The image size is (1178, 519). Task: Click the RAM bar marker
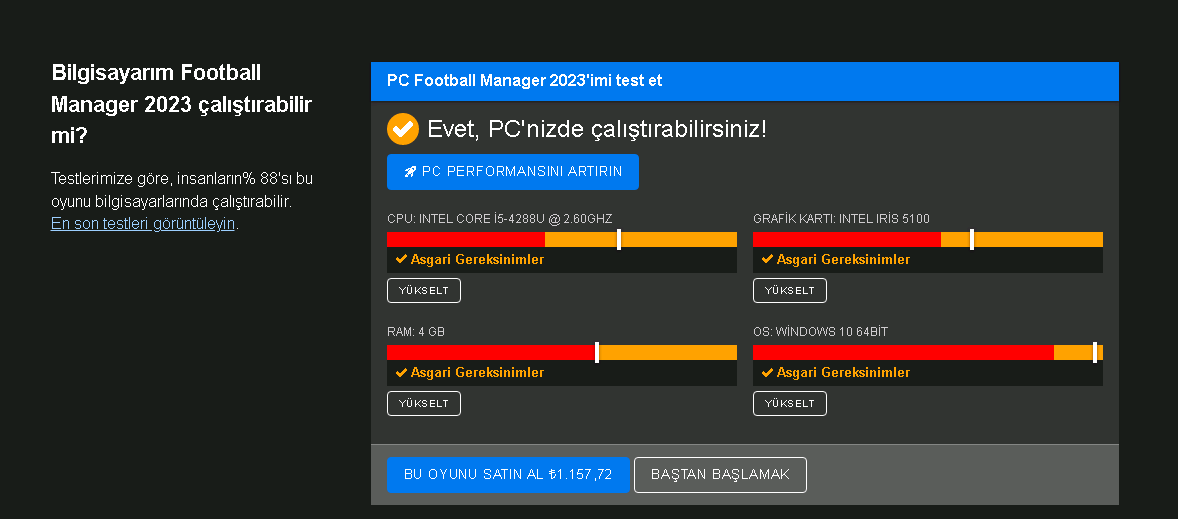tap(597, 352)
